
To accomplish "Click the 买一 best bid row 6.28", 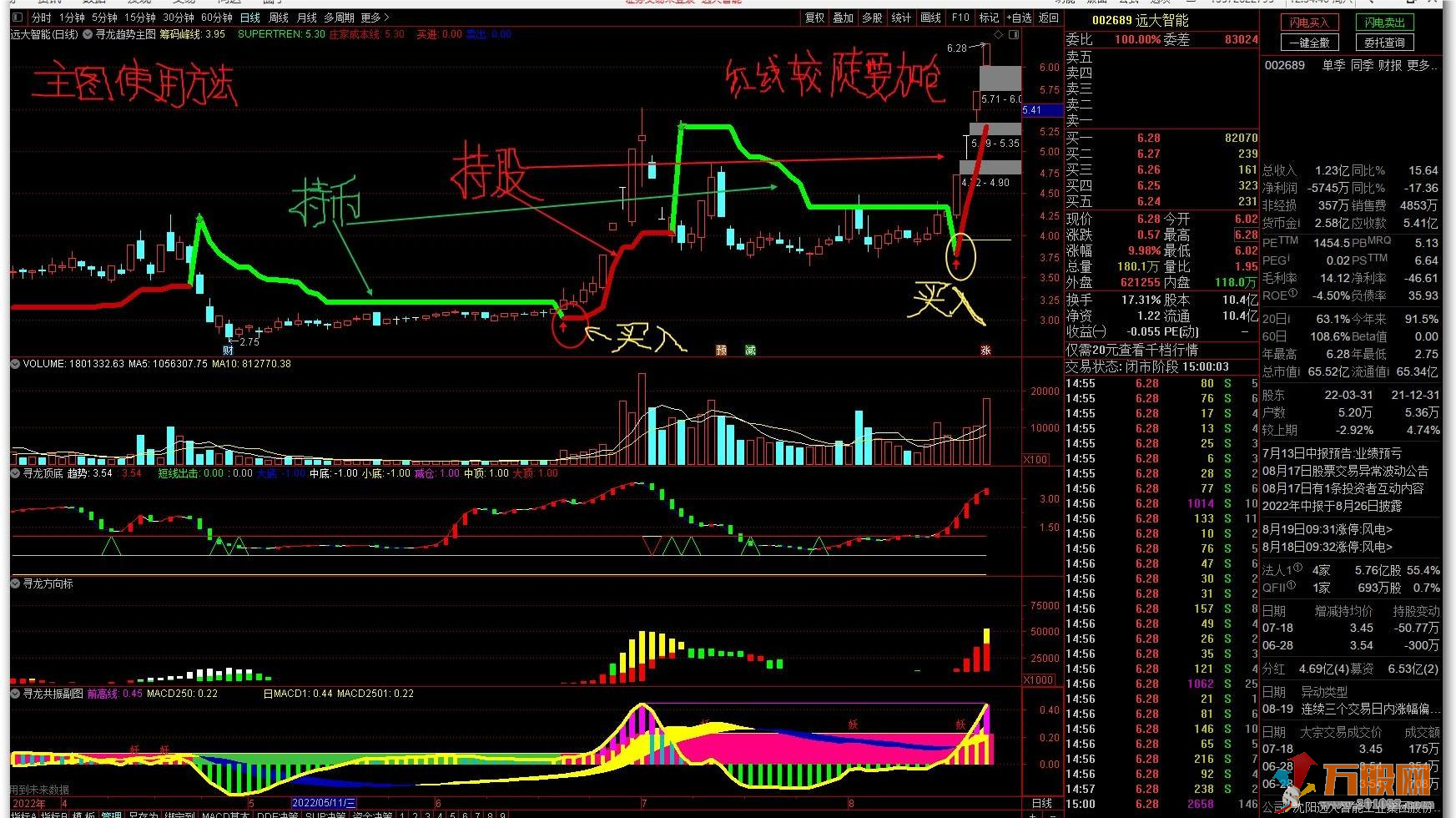I will coord(1161,138).
